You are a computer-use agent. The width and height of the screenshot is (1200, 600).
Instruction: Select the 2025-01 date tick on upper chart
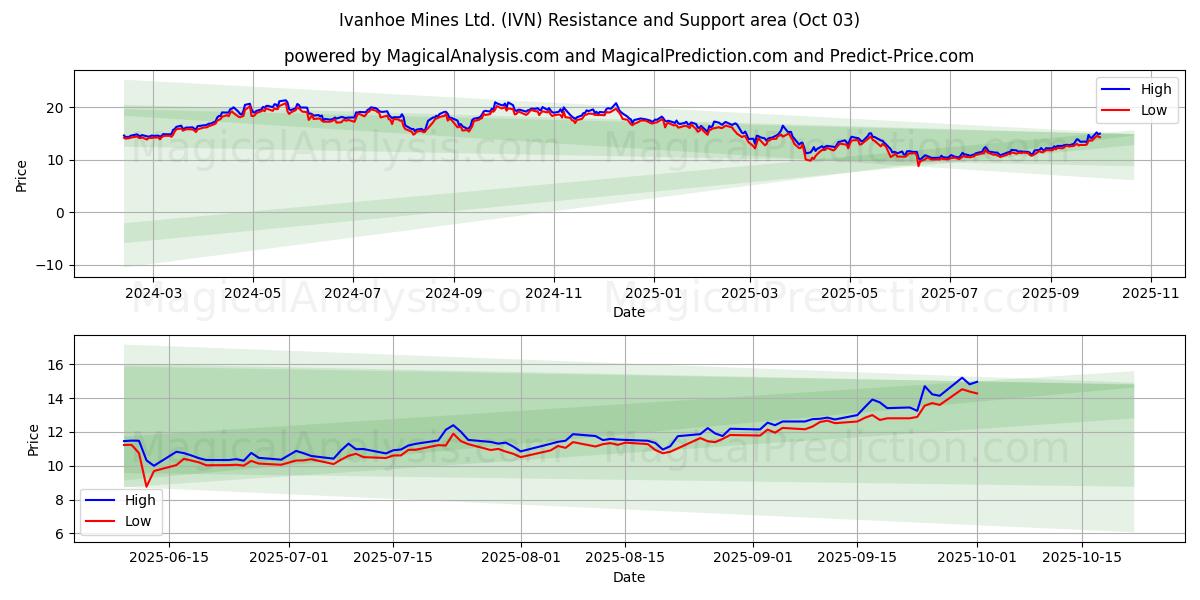click(x=654, y=295)
